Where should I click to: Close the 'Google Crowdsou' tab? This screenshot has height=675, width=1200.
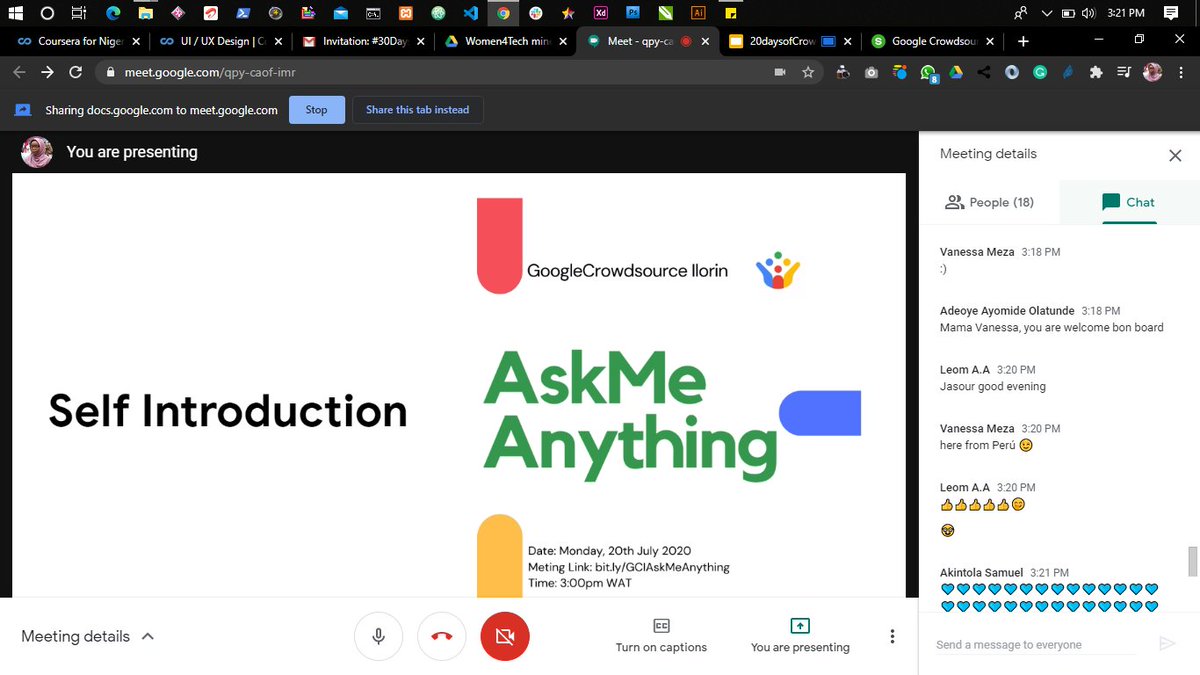pos(990,42)
